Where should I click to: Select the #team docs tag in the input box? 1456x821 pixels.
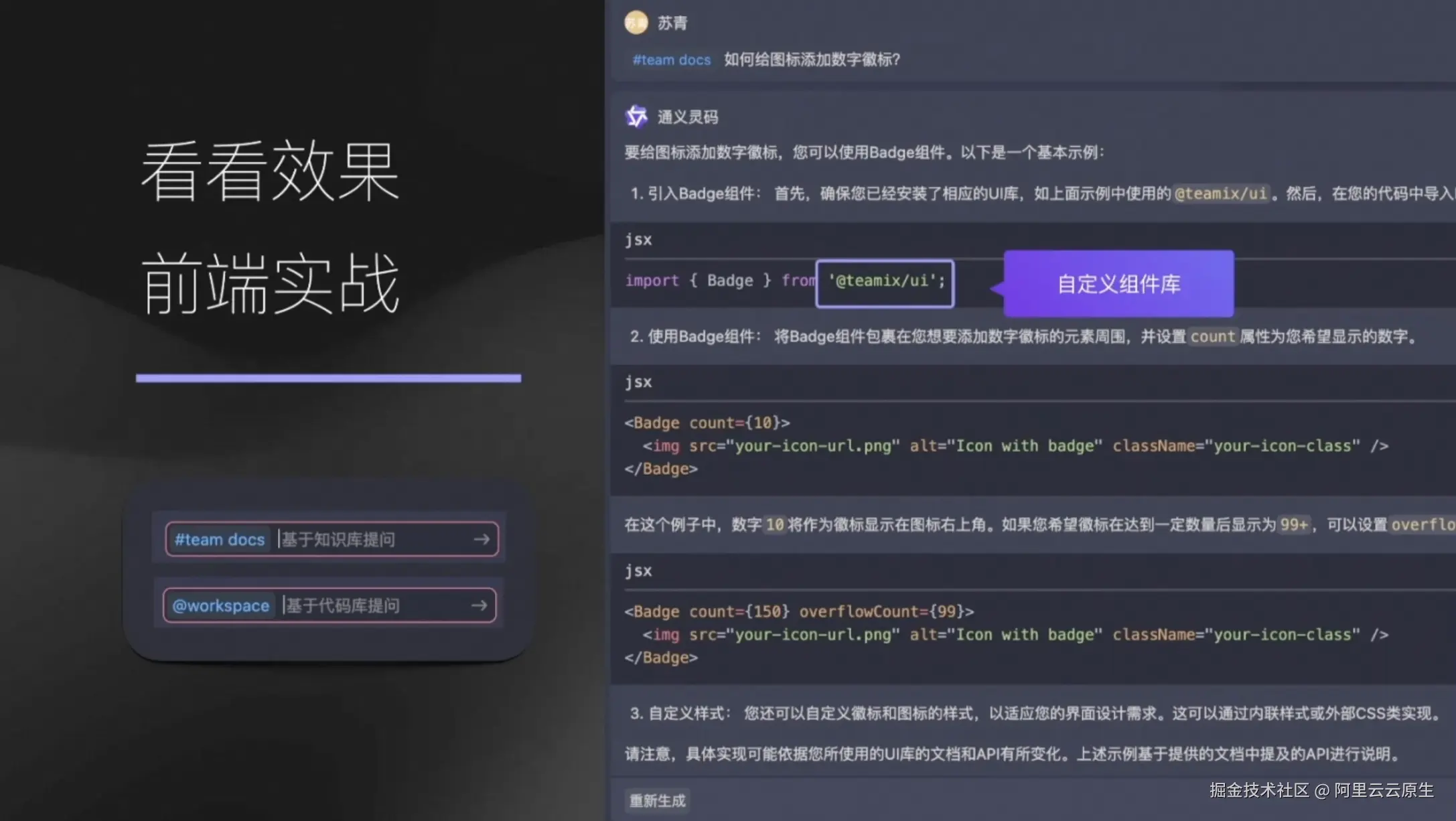point(219,539)
